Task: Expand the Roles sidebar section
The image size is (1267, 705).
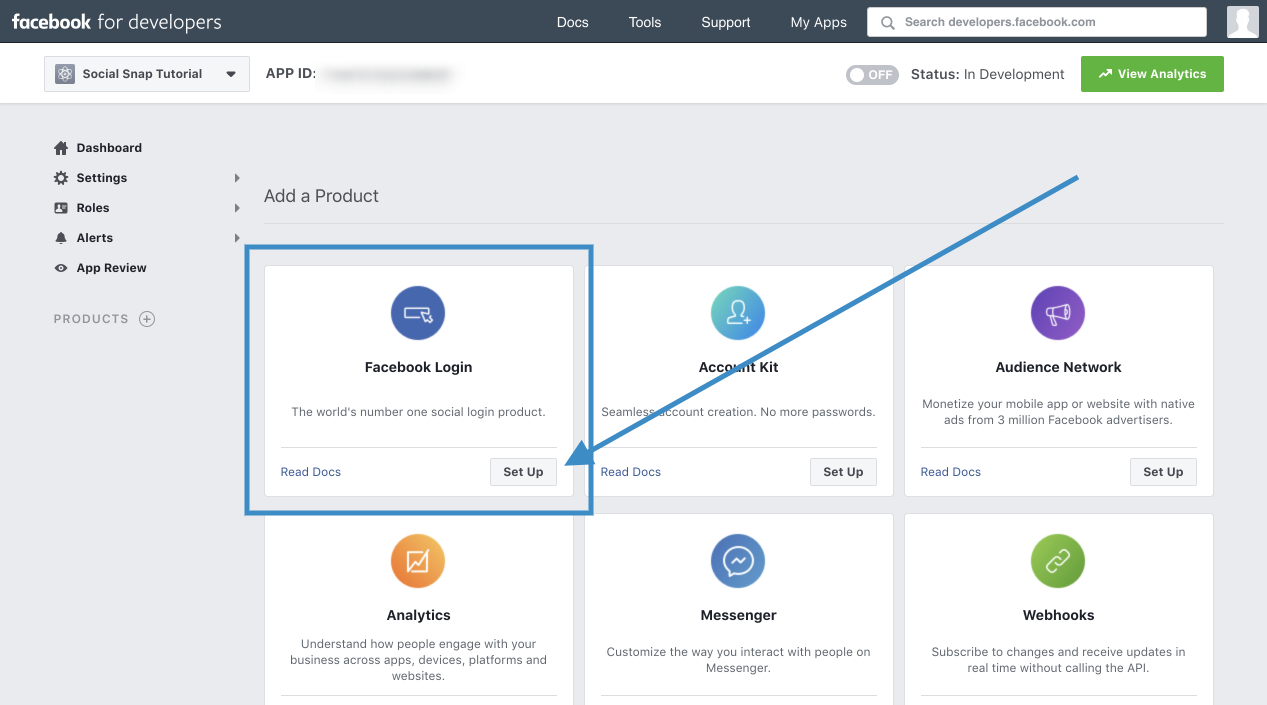Action: pyautogui.click(x=237, y=207)
